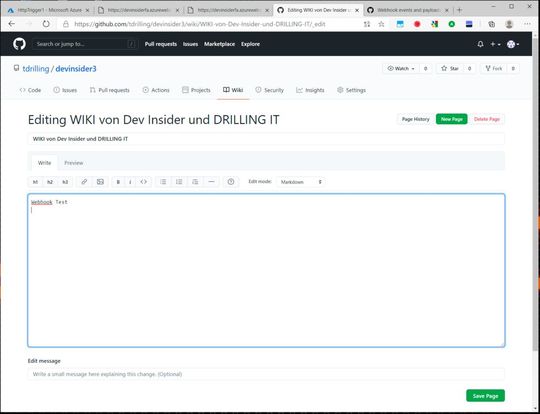Switch to the Webhook events and payloads tab
540x414 pixels.
tap(408, 10)
